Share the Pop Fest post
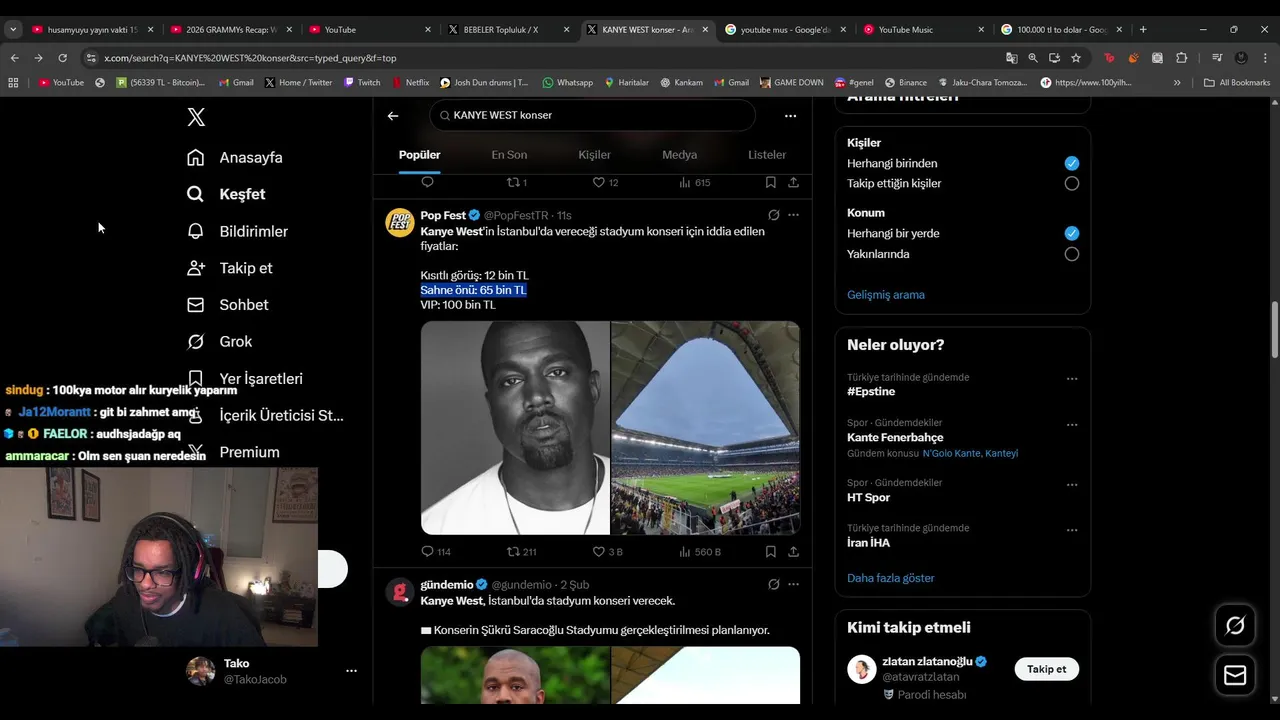The image size is (1280, 720). pos(793,551)
